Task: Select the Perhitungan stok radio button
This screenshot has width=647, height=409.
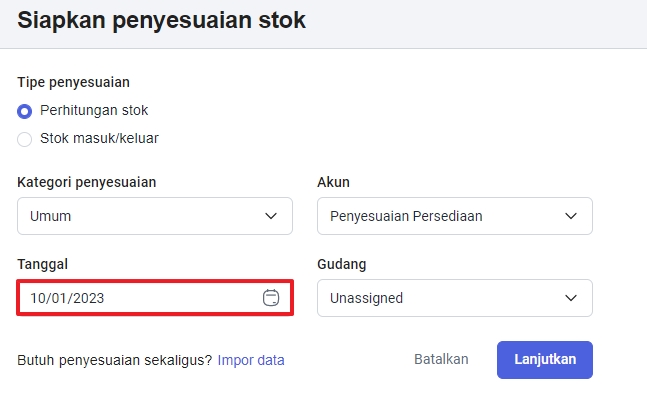Action: tap(25, 111)
